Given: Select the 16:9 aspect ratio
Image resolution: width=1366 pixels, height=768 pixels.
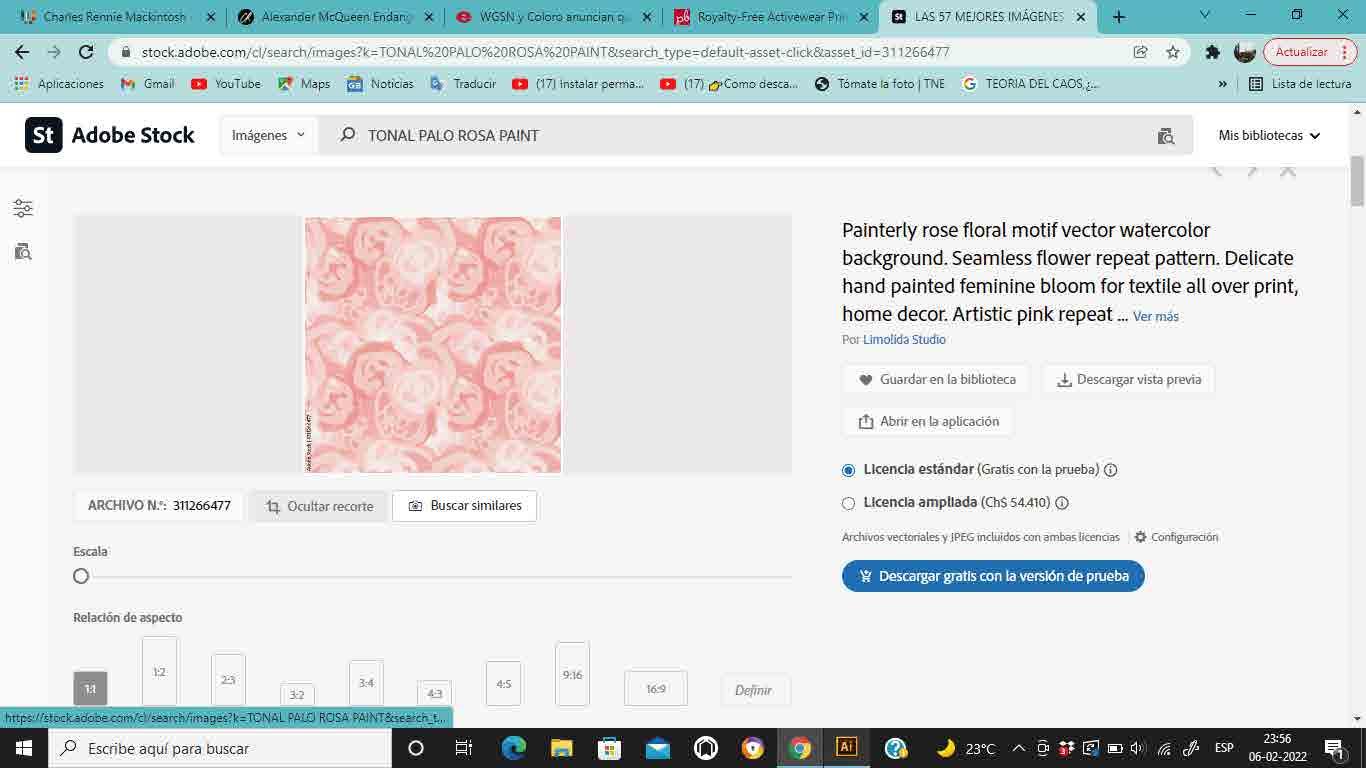Looking at the screenshot, I should [x=656, y=688].
